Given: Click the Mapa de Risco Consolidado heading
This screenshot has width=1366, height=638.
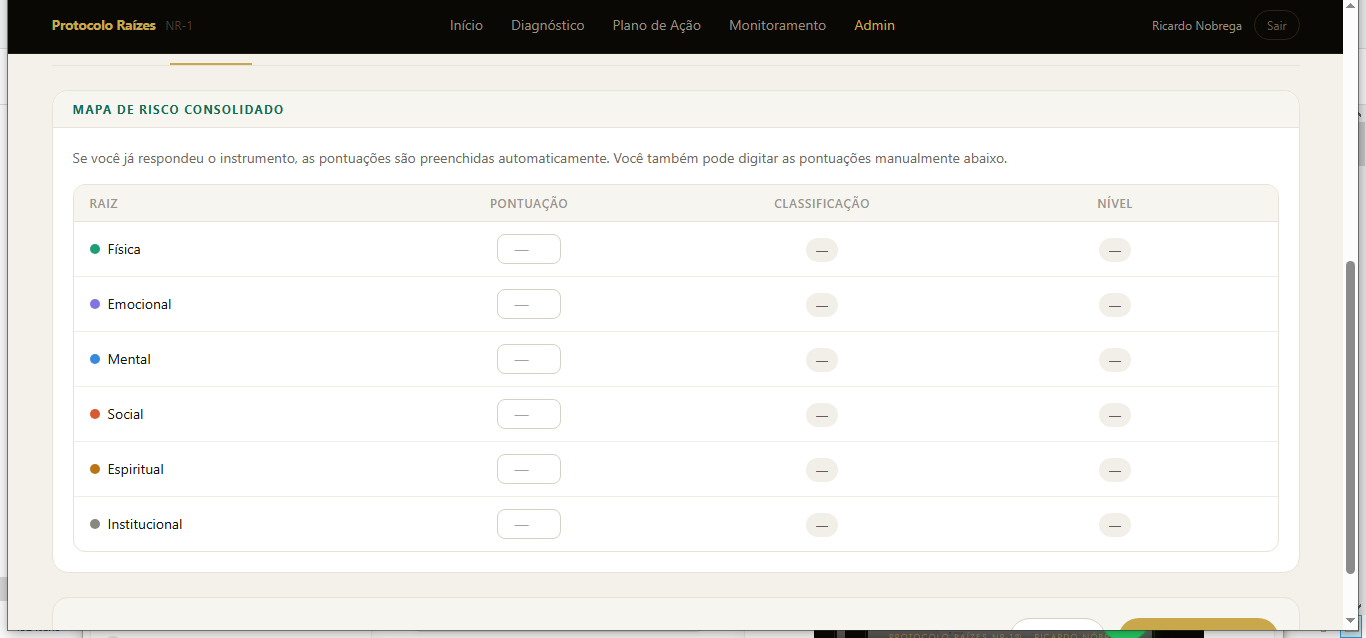Looking at the screenshot, I should tap(178, 110).
